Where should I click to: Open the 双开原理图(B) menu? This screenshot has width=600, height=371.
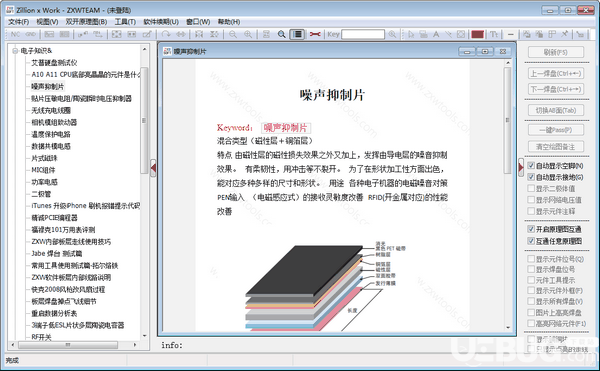(86, 22)
